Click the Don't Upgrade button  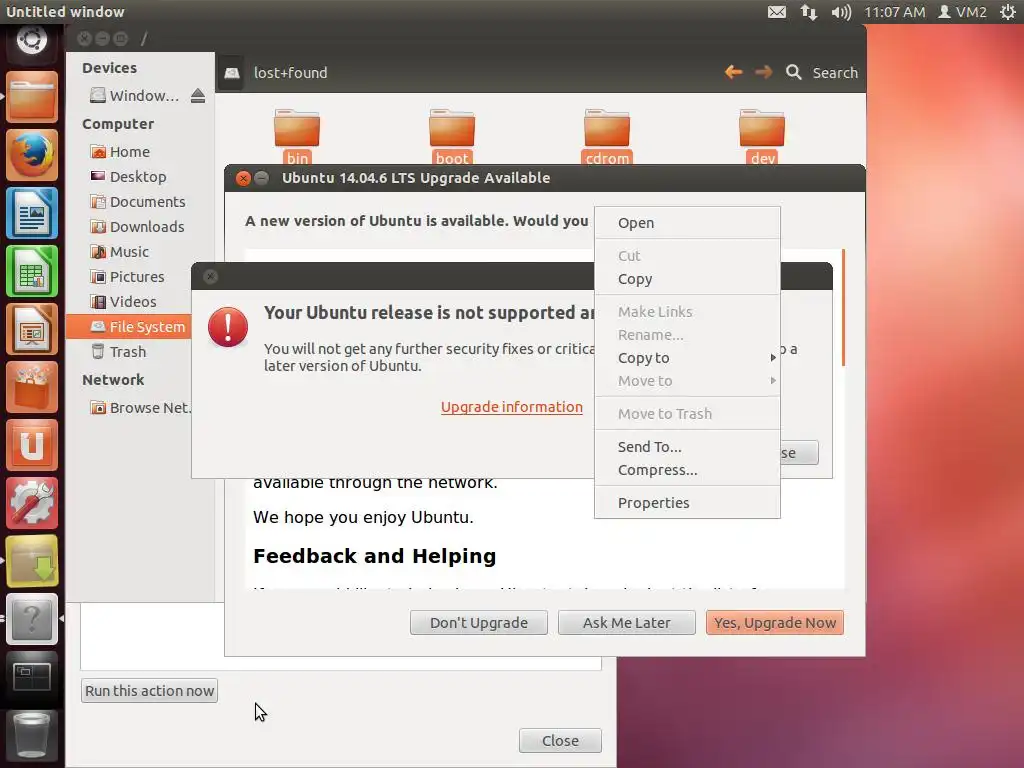(479, 622)
